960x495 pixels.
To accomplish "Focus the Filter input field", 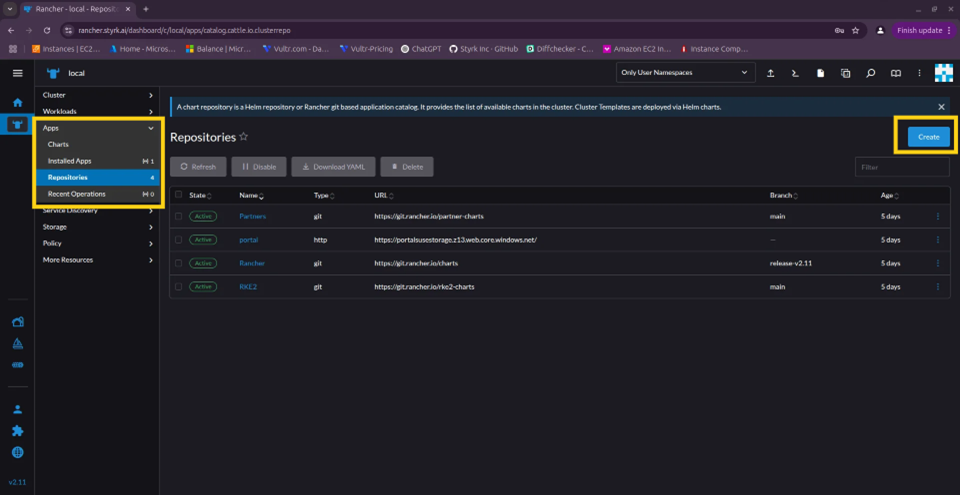I will [902, 167].
